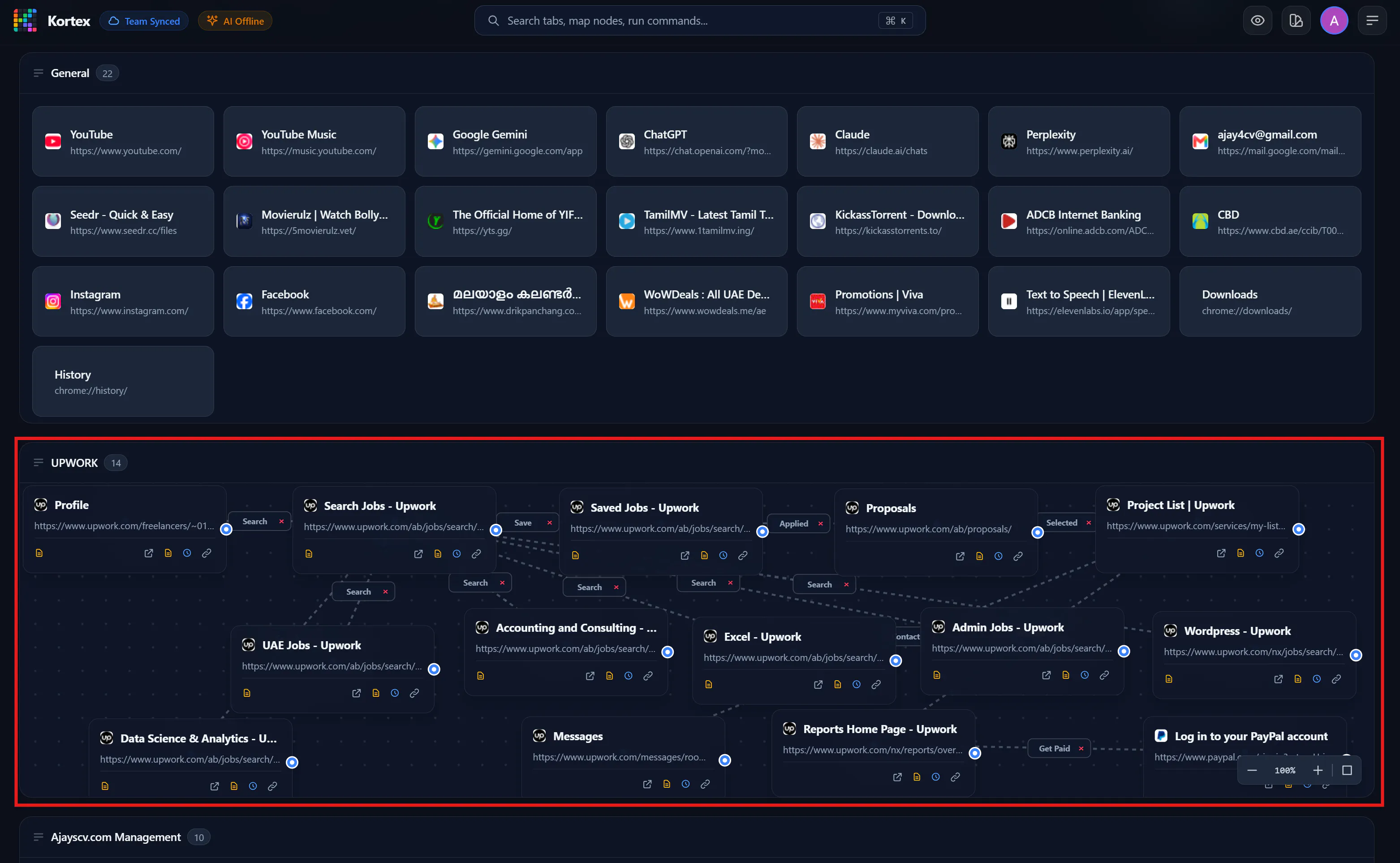Open Proposals node external-link icon
Viewport: 1400px width, 863px height.
pos(960,556)
